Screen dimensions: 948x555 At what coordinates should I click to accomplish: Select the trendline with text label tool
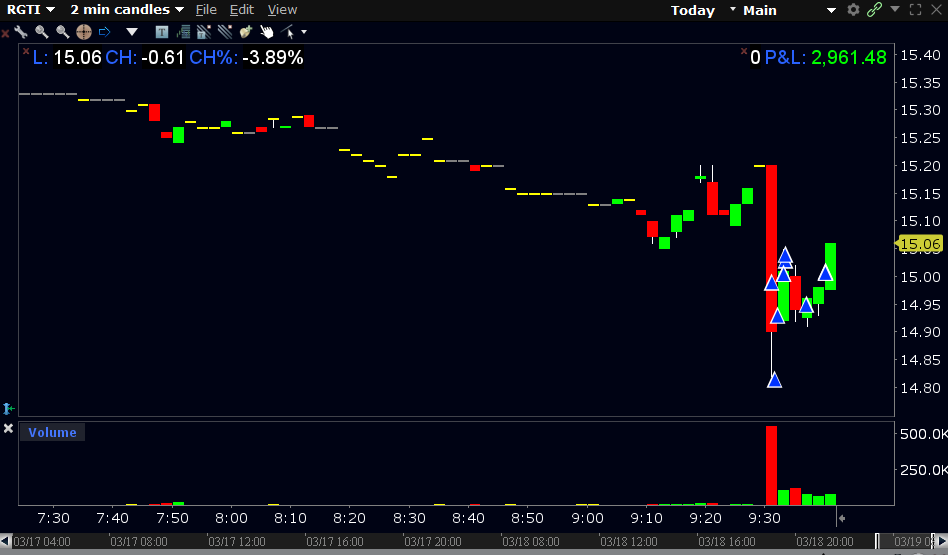coord(204,32)
